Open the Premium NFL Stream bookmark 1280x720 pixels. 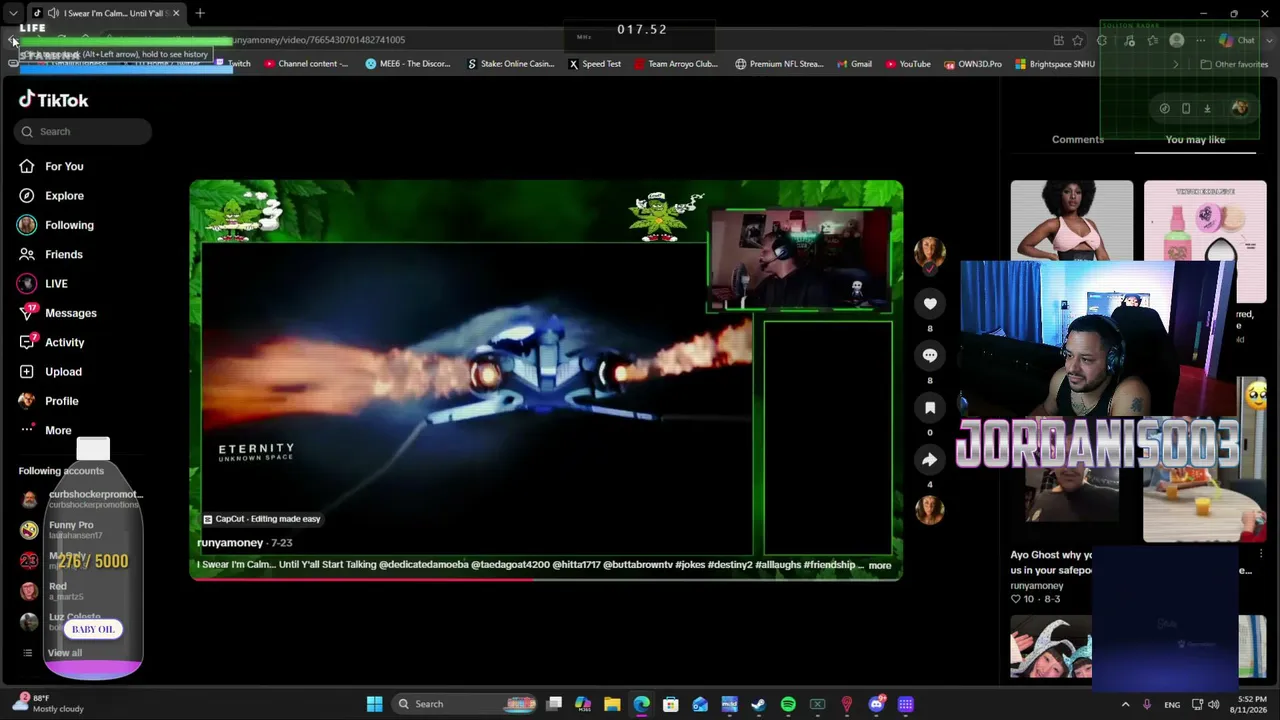tap(779, 64)
